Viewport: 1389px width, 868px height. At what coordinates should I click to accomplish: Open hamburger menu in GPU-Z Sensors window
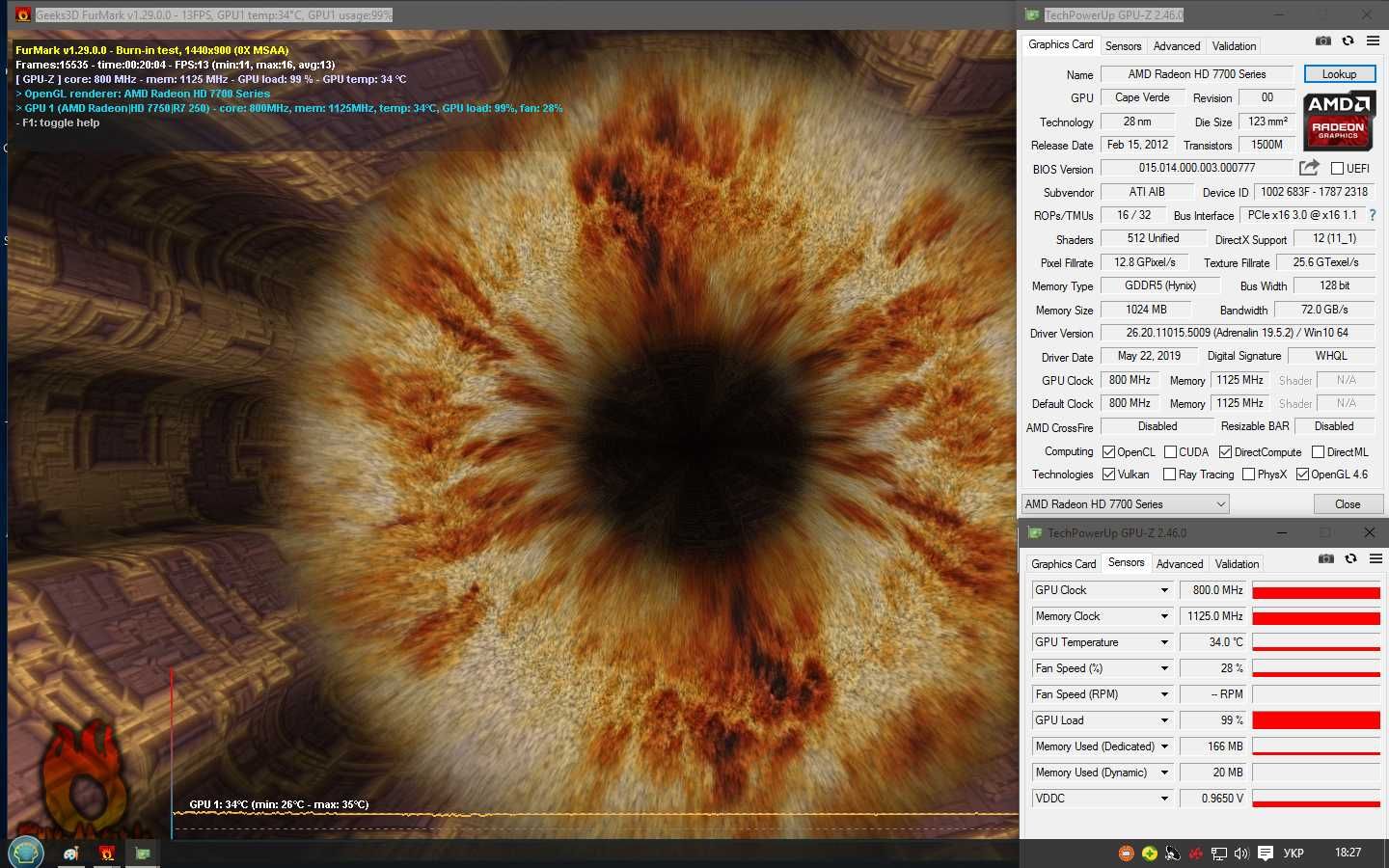(1375, 558)
